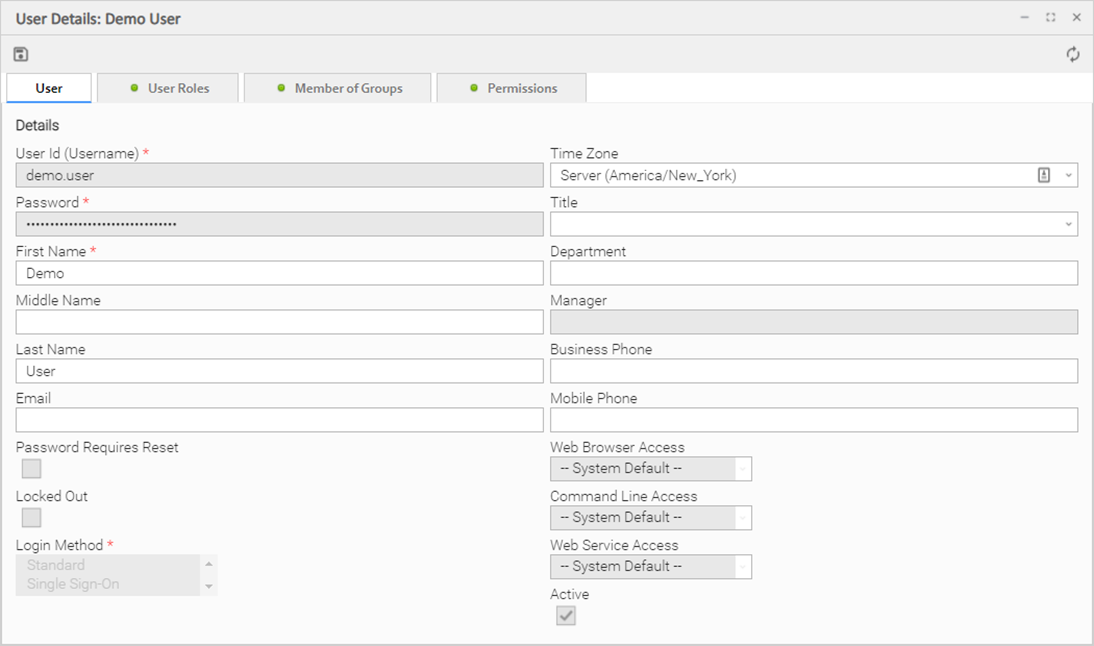Select Single Sign-On login method

point(73,584)
